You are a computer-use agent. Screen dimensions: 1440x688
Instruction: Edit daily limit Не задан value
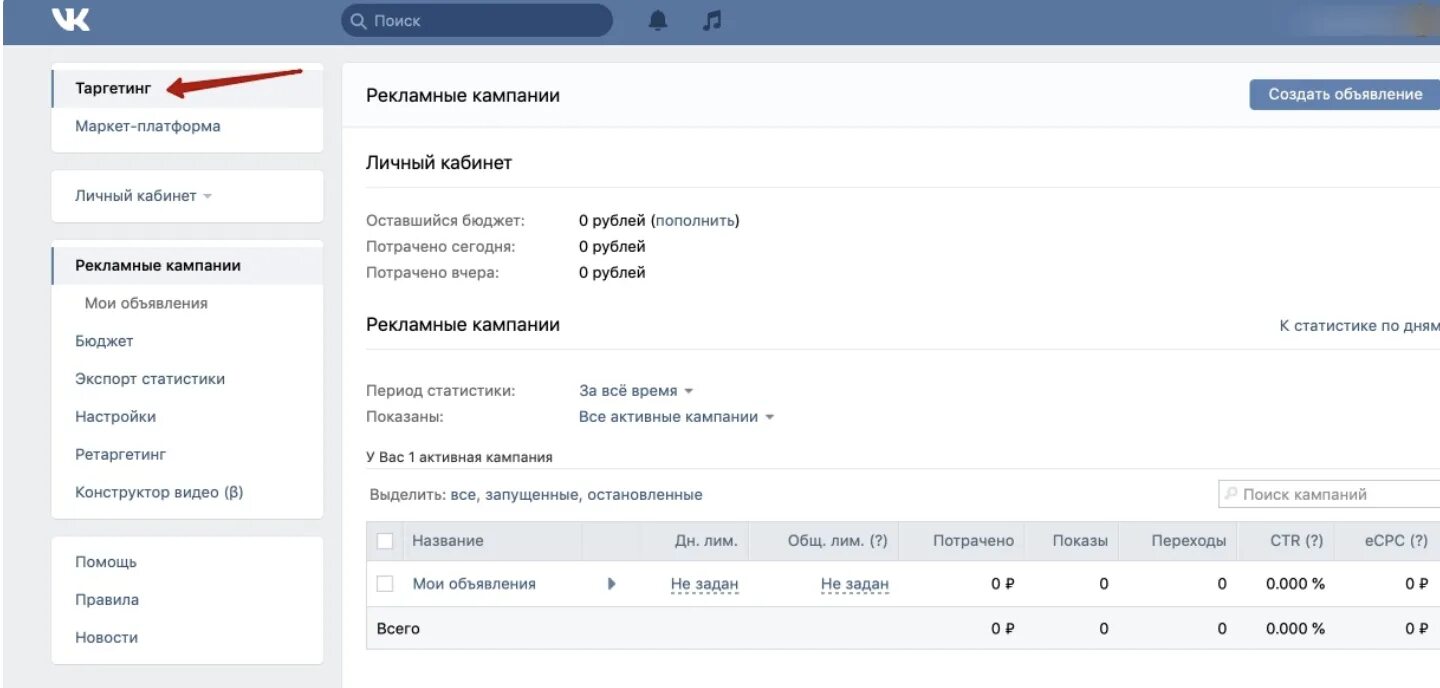point(704,584)
